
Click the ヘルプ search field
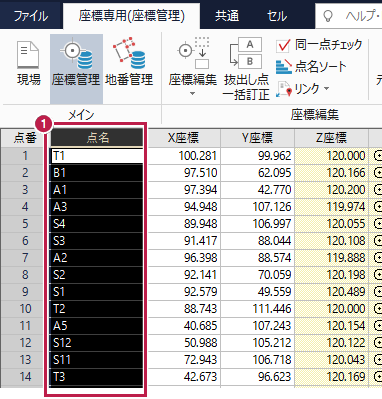point(349,16)
